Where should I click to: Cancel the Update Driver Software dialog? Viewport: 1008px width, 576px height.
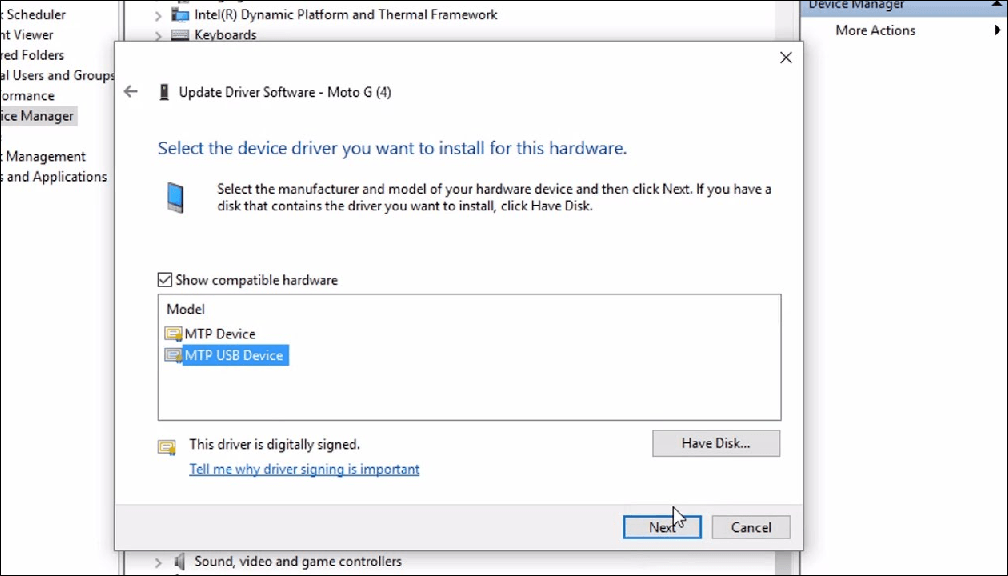coord(751,527)
